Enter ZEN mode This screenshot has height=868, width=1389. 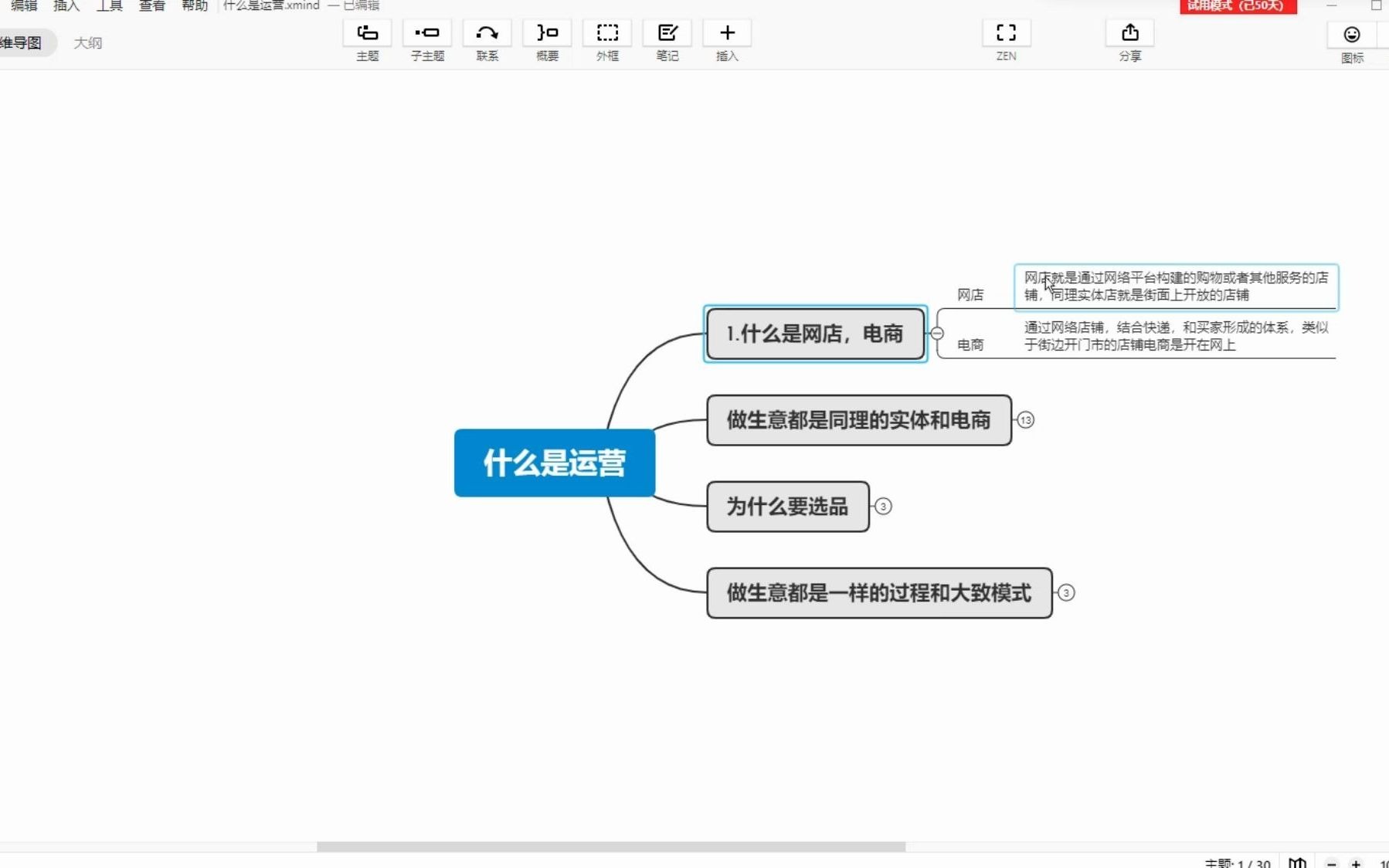[1006, 33]
